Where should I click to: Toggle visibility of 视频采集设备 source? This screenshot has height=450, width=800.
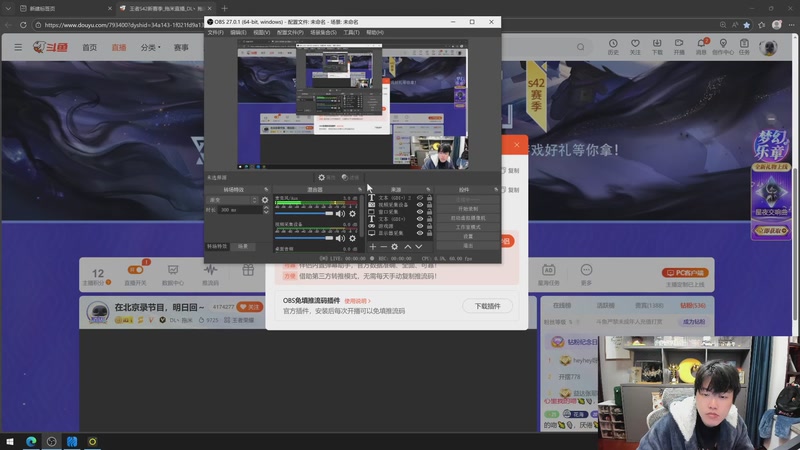point(420,205)
